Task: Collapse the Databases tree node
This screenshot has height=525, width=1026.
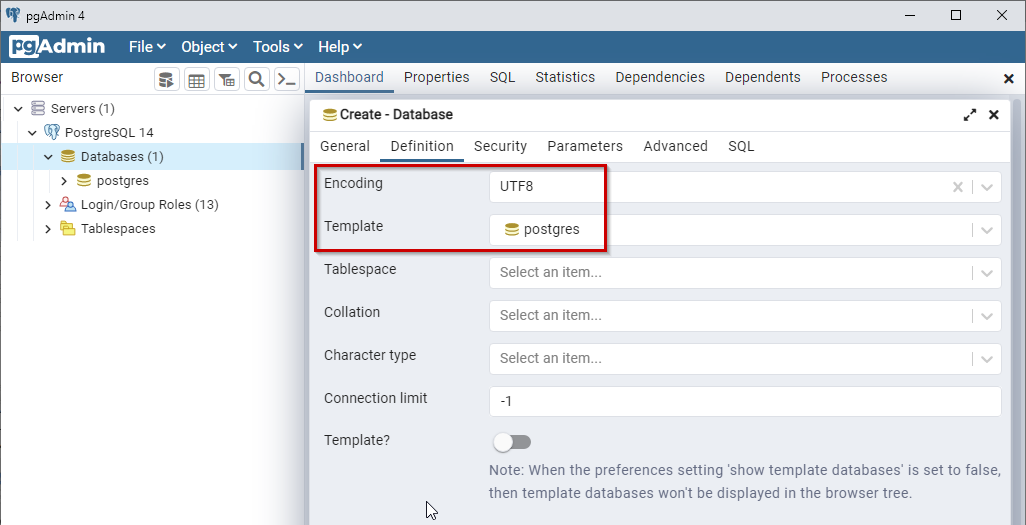Action: coord(48,157)
